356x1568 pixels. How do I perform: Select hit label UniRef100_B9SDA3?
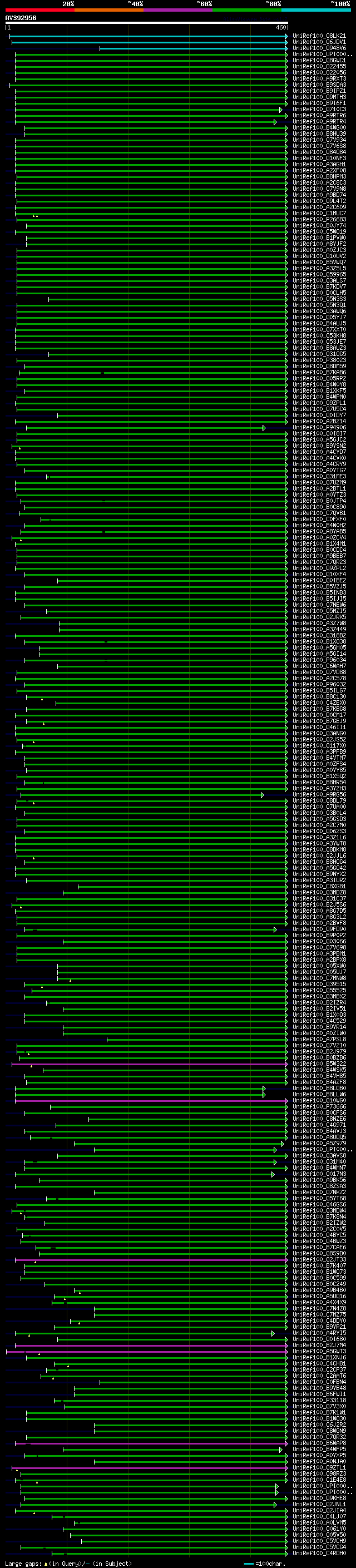tap(319, 85)
